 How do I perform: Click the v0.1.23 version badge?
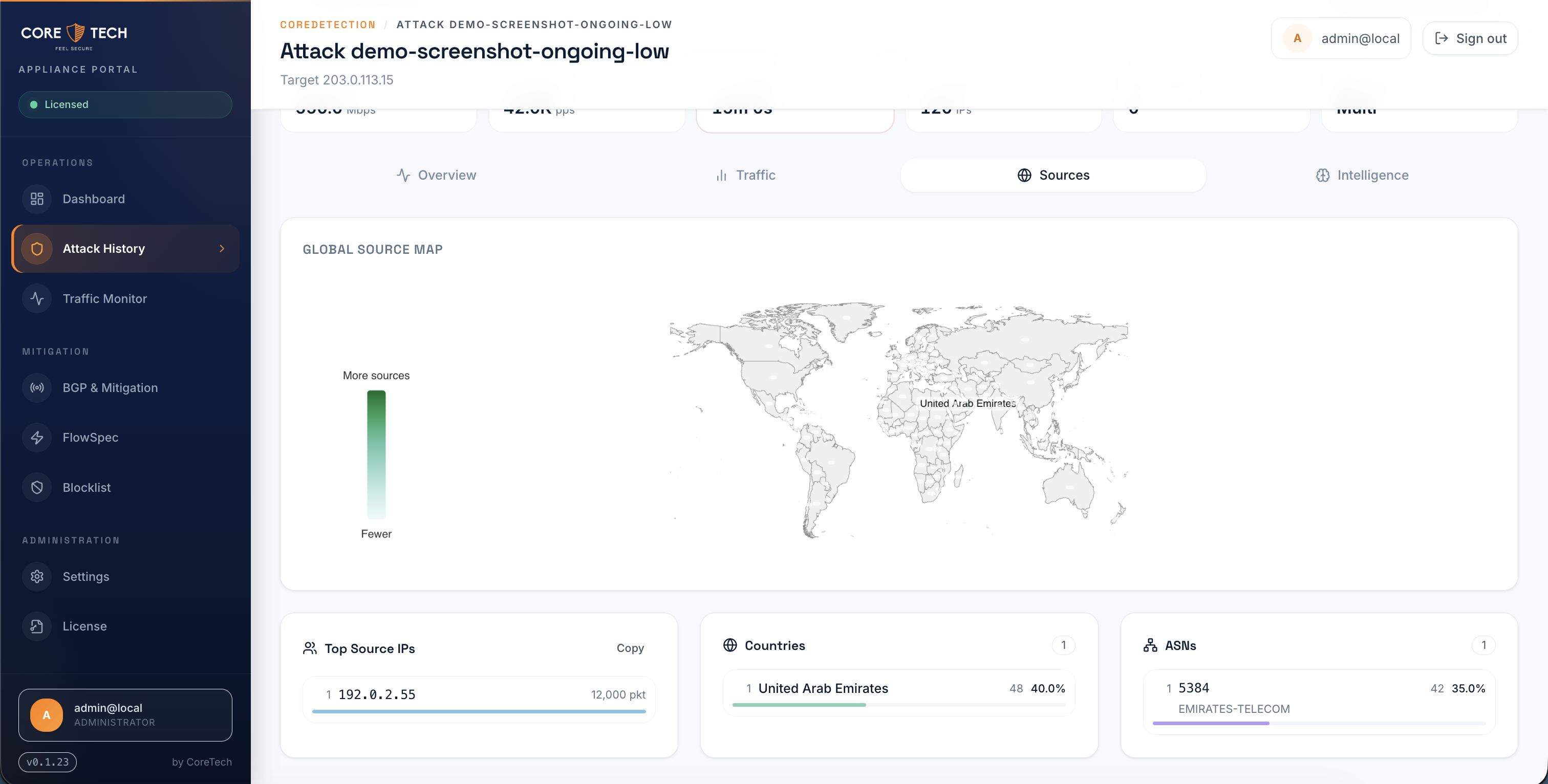click(48, 762)
